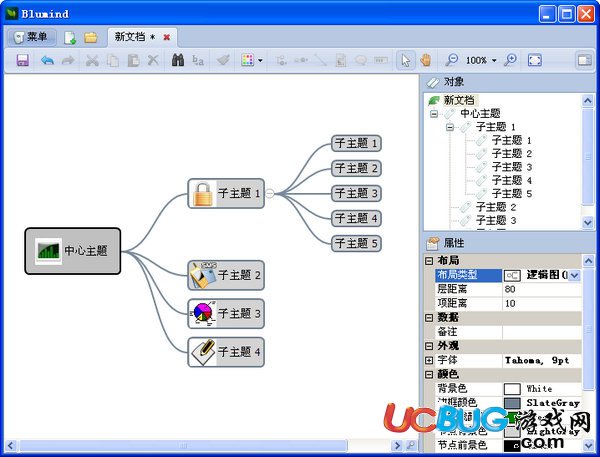Click the Save disk icon
The image size is (600, 457).
click(23, 60)
